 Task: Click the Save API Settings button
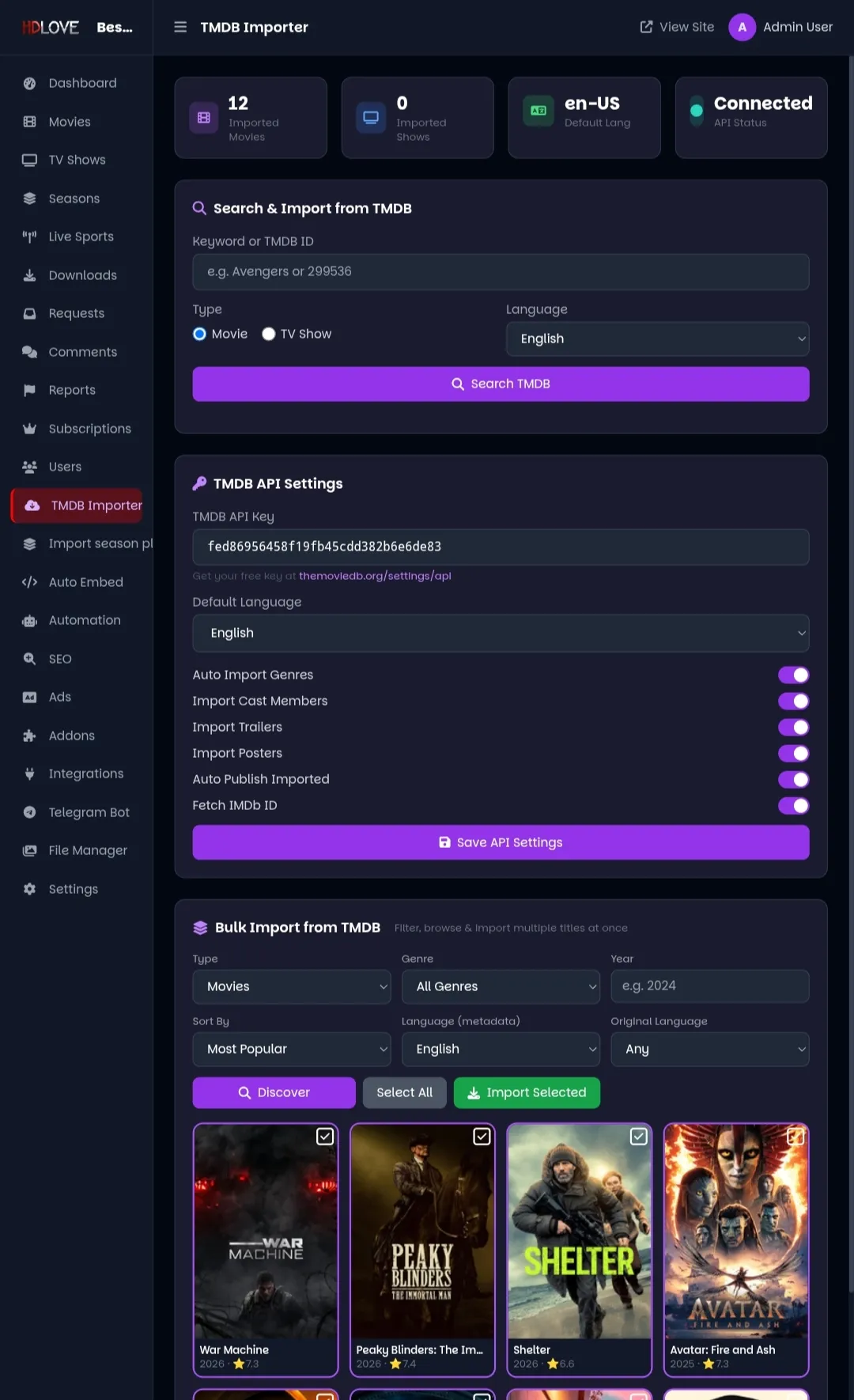(x=501, y=842)
